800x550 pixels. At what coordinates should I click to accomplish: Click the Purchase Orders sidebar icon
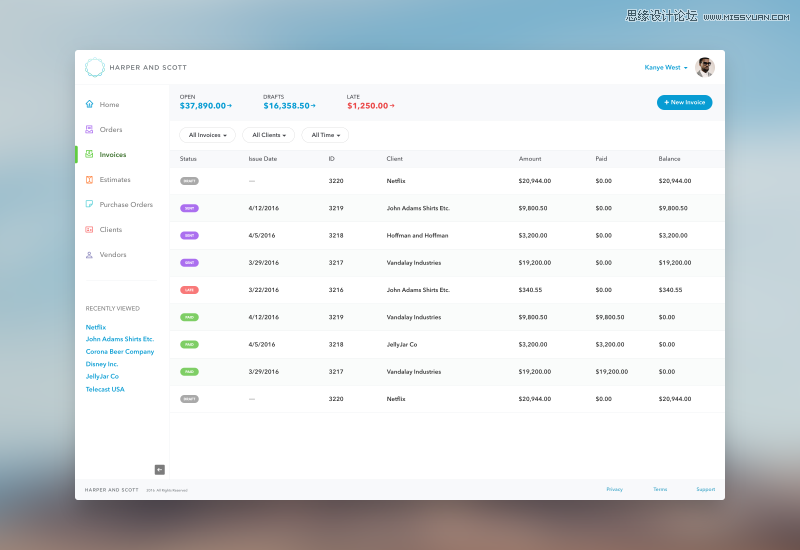tap(89, 205)
